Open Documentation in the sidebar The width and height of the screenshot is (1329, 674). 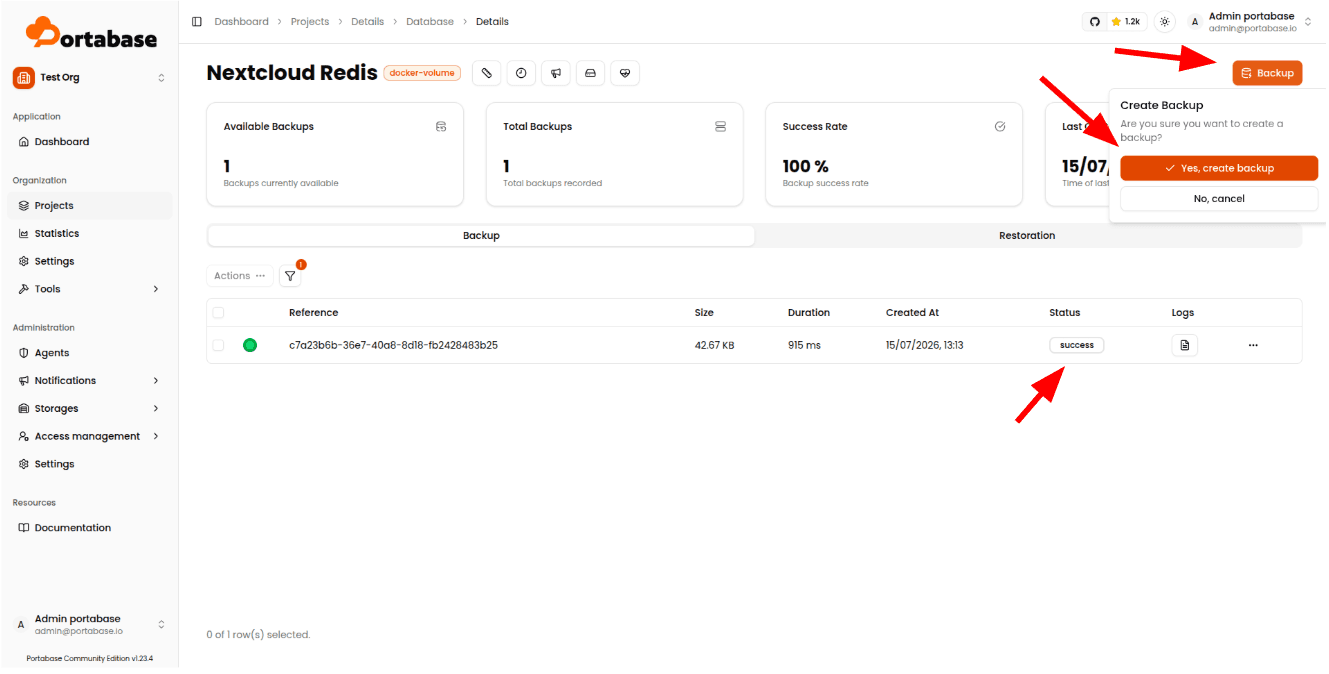(x=89, y=528)
